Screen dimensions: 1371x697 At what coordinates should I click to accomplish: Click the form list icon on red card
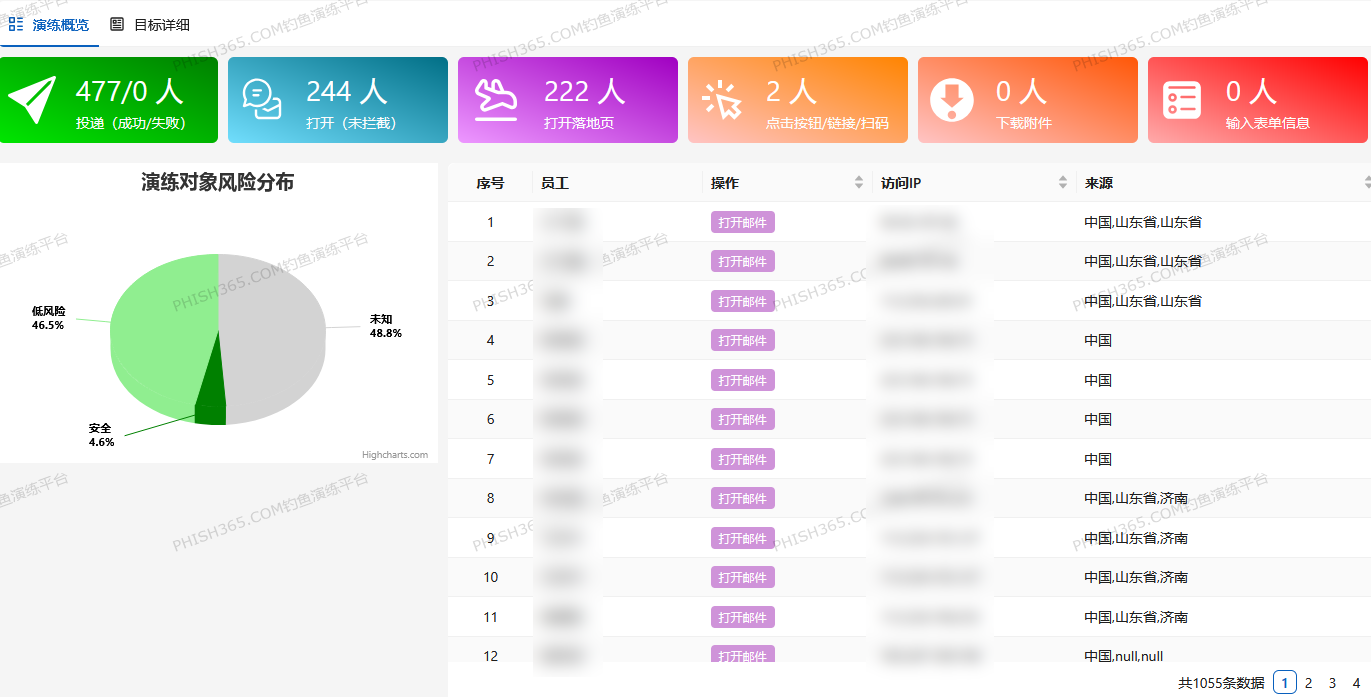(x=1182, y=100)
